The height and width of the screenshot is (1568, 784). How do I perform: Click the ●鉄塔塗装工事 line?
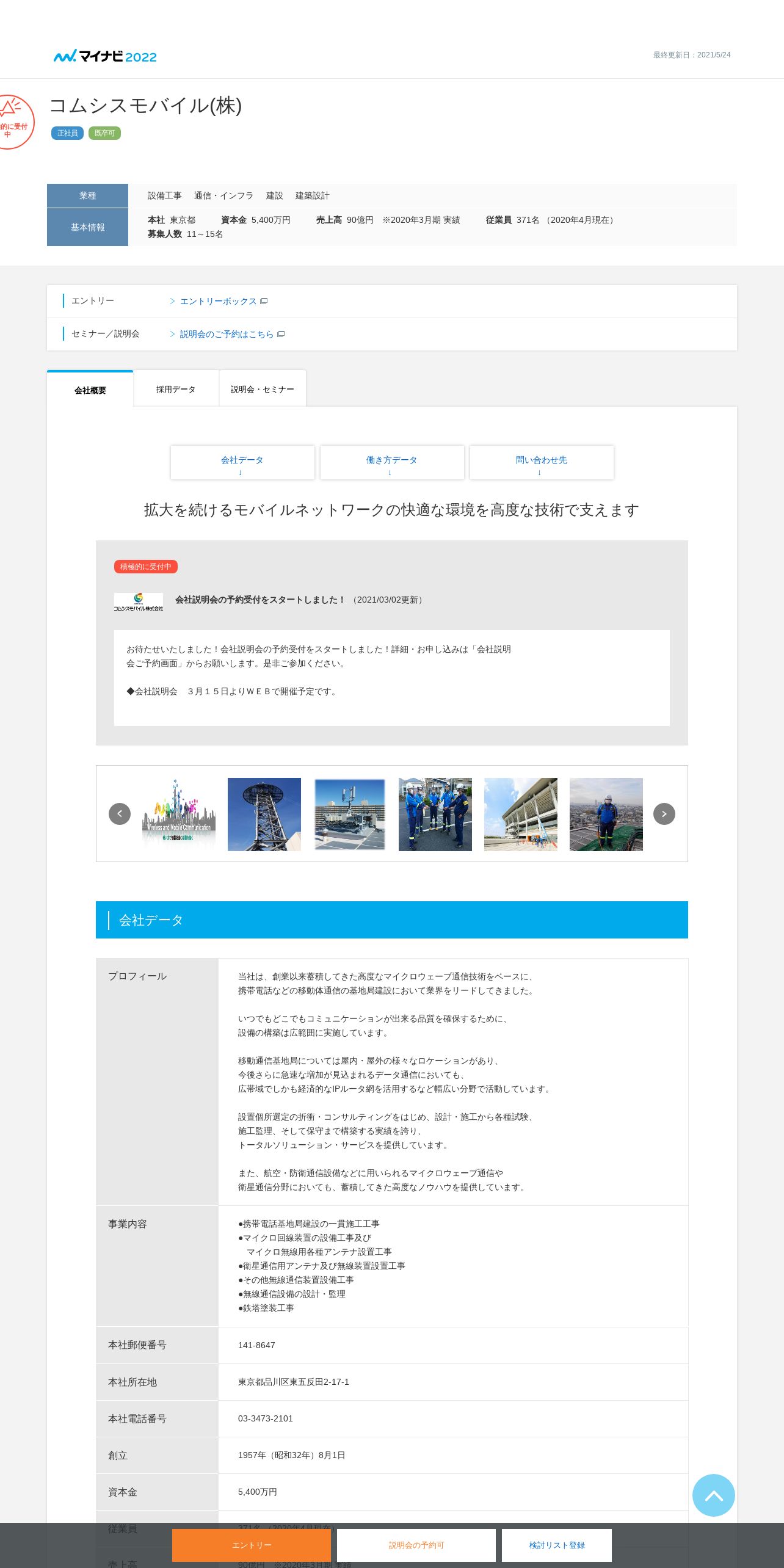click(266, 1308)
